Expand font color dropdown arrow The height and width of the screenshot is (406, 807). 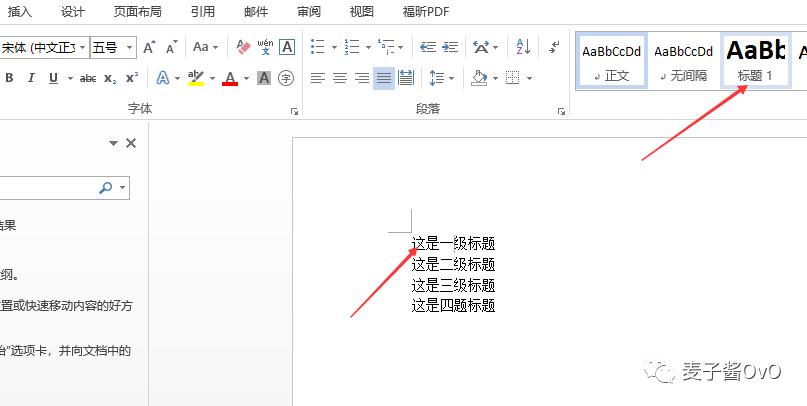[246, 79]
